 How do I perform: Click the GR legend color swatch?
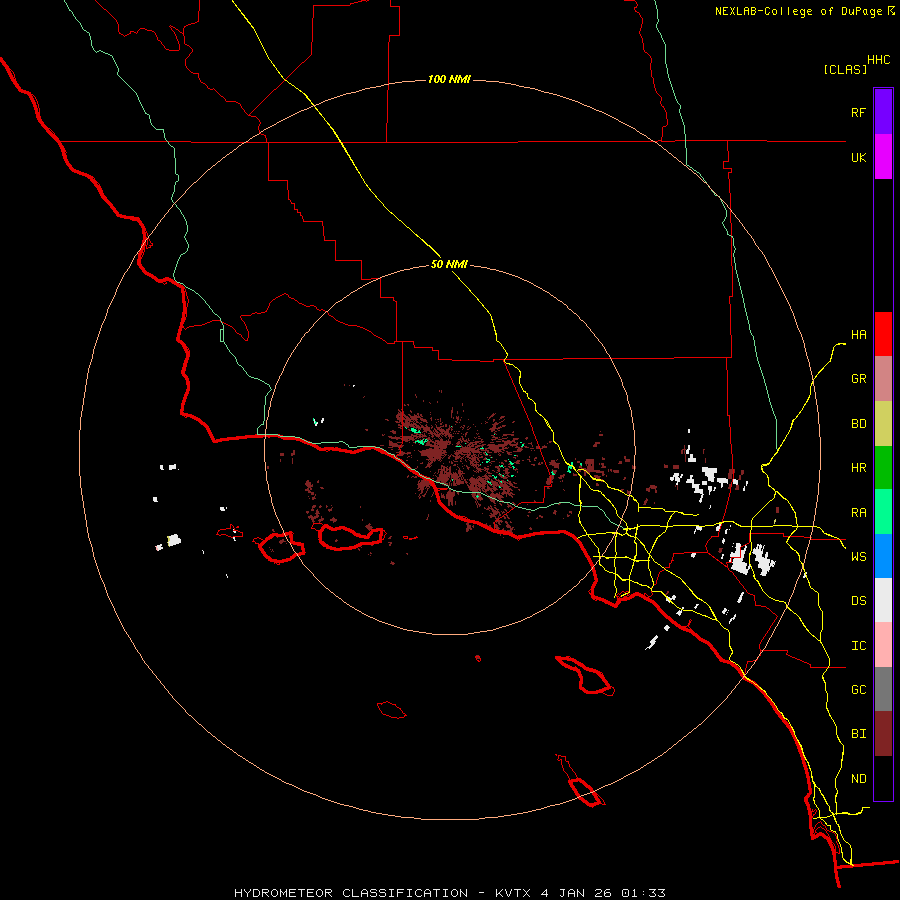click(883, 379)
